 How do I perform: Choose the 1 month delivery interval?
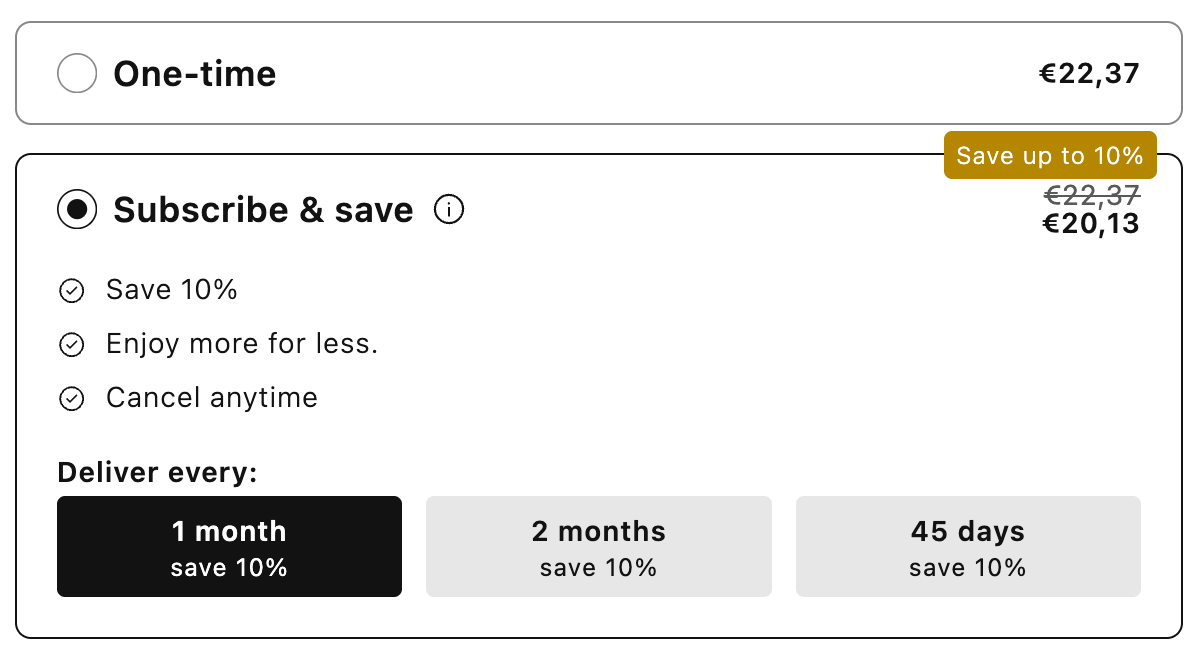229,546
